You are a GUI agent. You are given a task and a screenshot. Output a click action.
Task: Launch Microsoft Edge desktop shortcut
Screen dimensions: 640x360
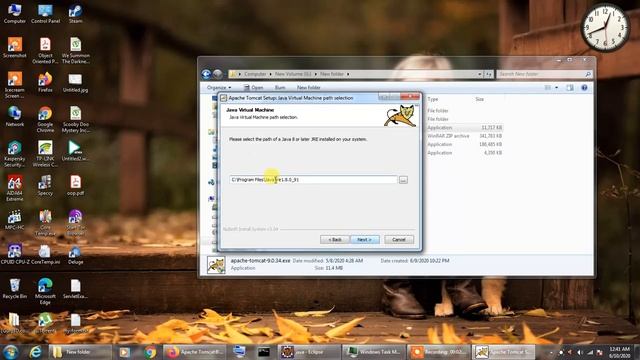click(45, 291)
